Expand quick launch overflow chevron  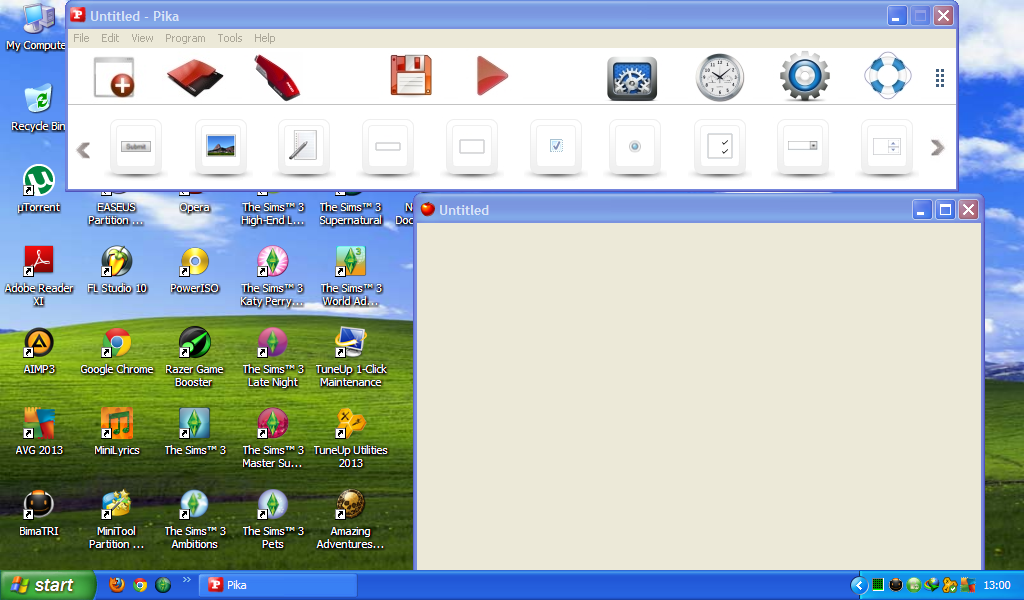(x=186, y=580)
